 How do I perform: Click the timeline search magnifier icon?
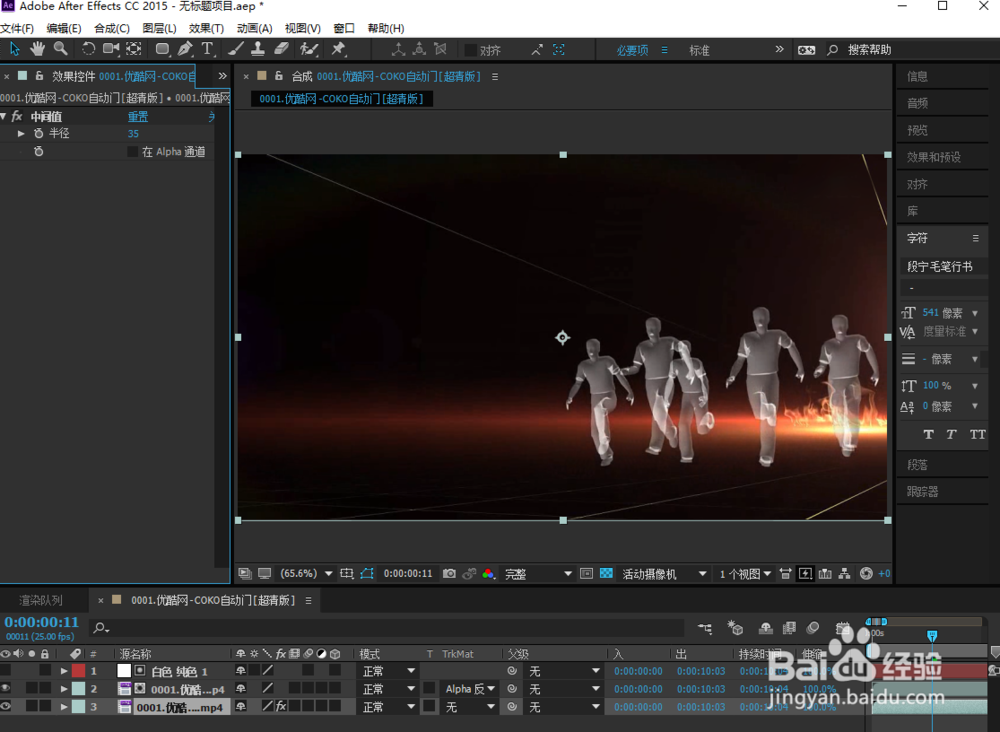(100, 628)
